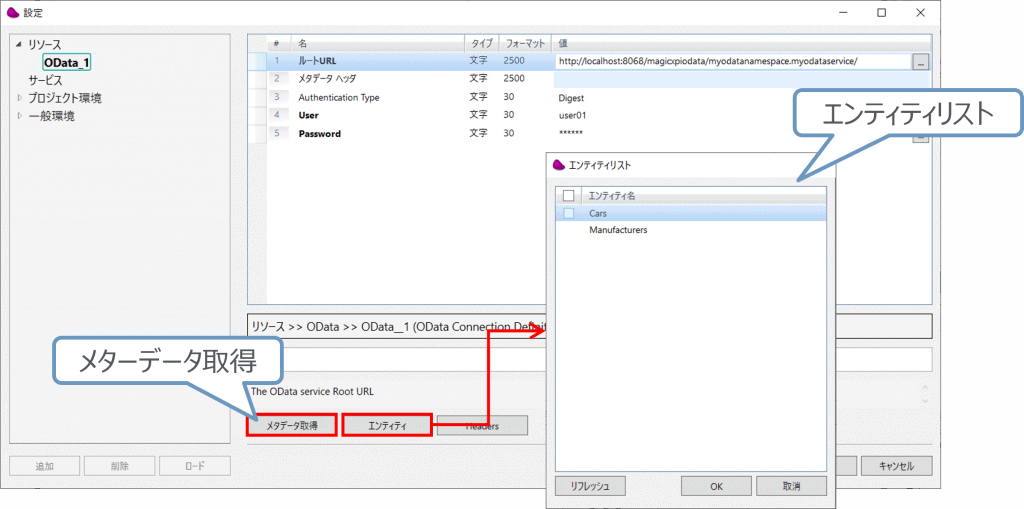
Task: Open the エンティティ button
Action: (387, 426)
